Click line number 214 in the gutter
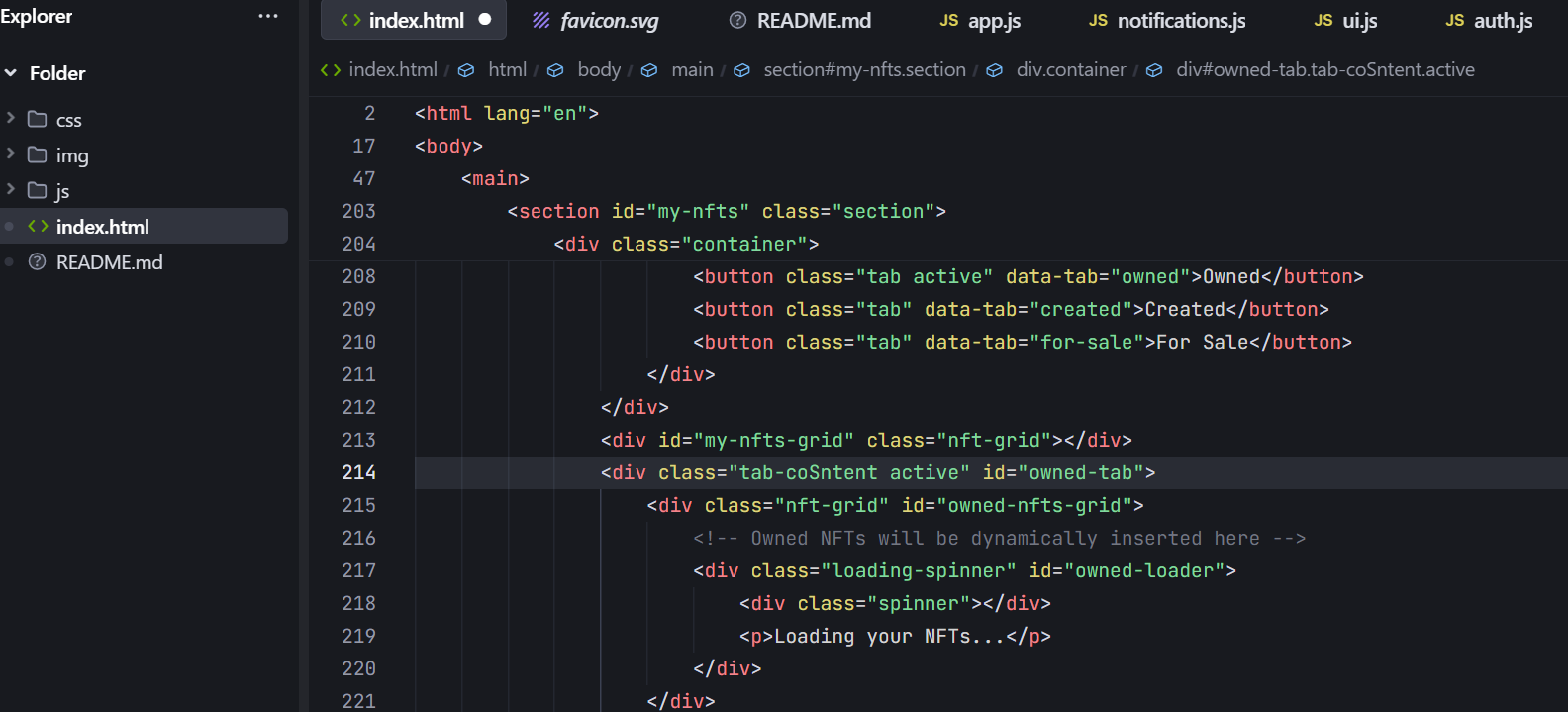This screenshot has width=1568, height=712. pyautogui.click(x=358, y=472)
